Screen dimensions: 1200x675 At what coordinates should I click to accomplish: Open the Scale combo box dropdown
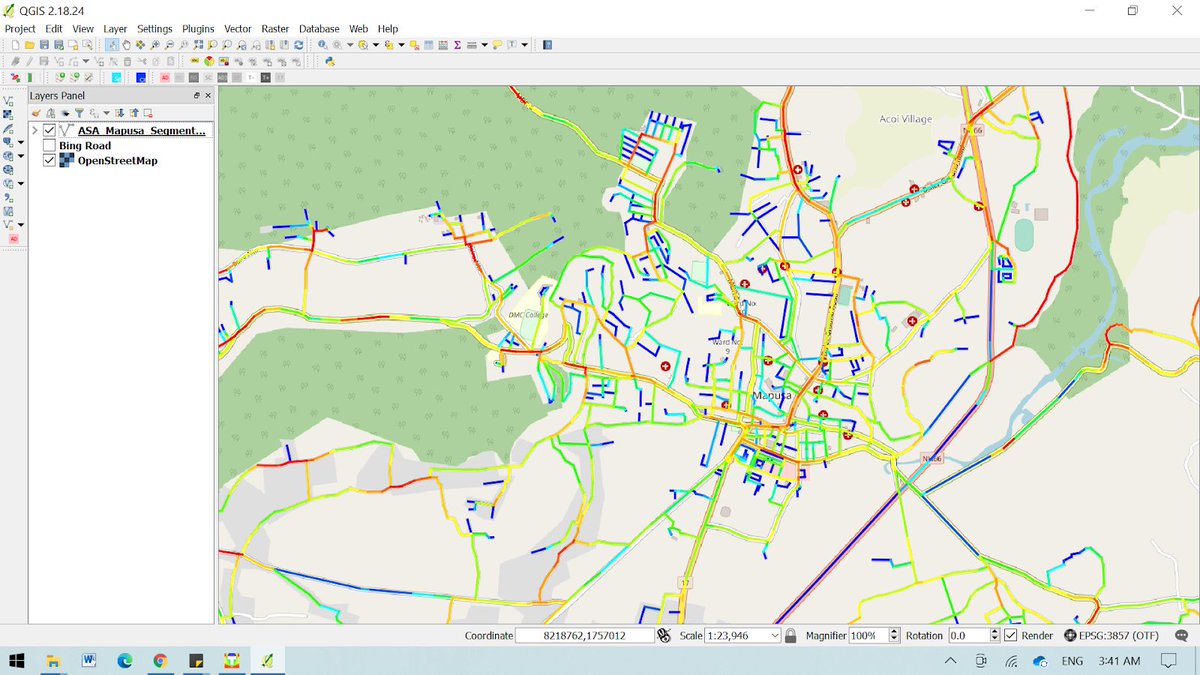point(774,635)
